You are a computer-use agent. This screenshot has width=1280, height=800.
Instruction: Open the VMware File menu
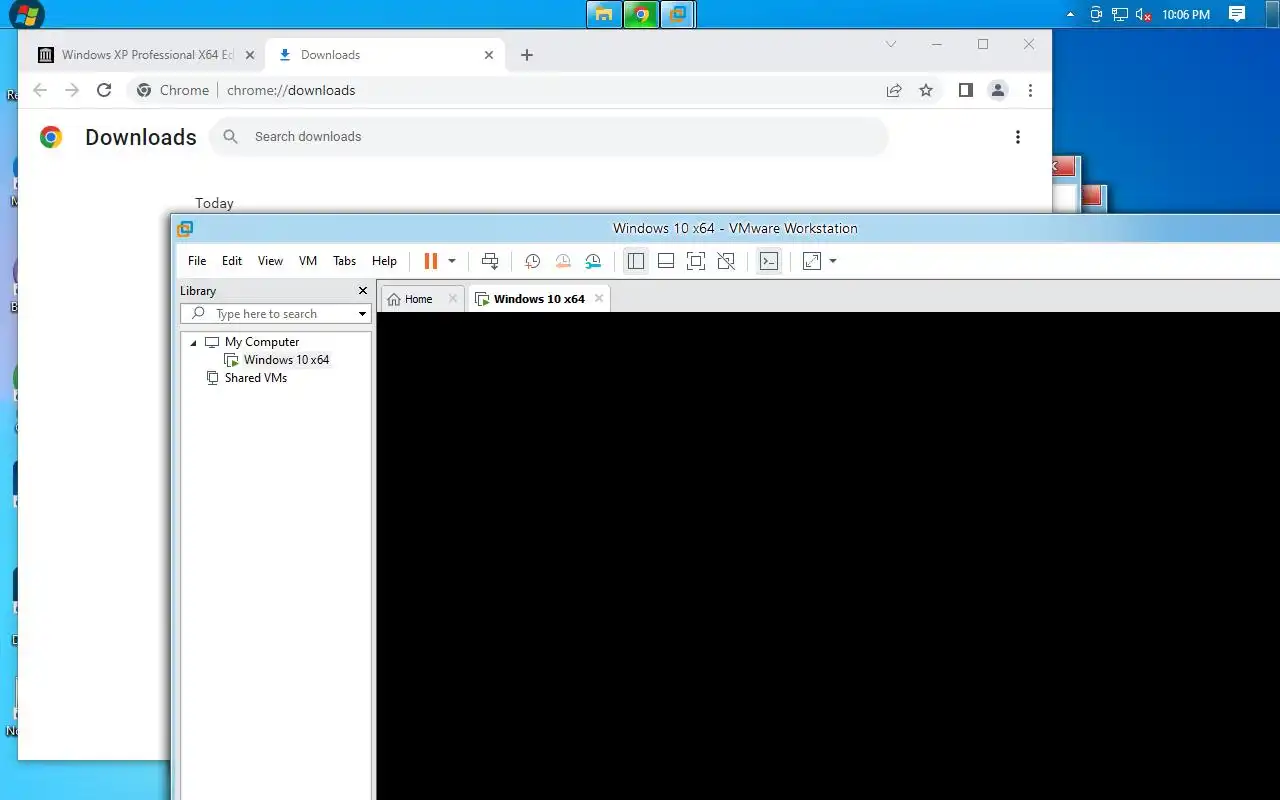click(197, 261)
